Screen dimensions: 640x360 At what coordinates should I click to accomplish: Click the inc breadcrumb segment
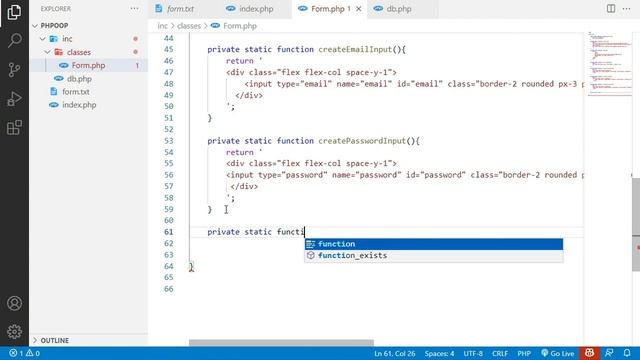(x=162, y=26)
